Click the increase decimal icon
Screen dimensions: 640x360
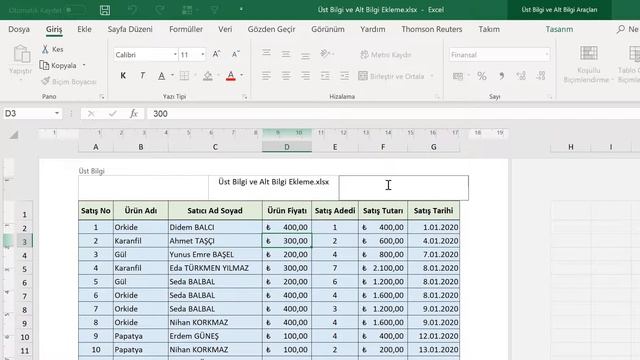click(x=521, y=76)
